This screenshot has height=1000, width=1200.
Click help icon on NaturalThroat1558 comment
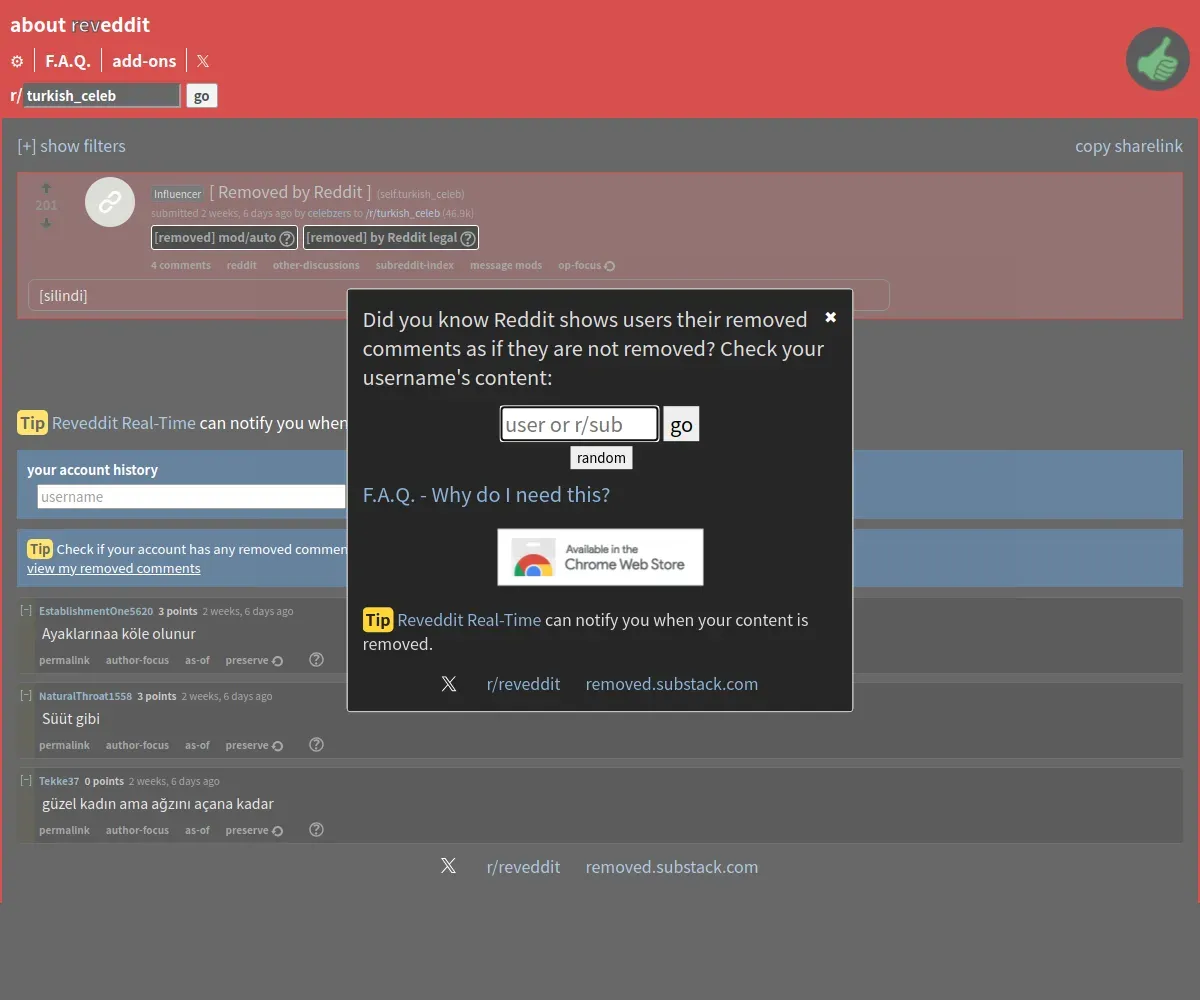[x=316, y=745]
